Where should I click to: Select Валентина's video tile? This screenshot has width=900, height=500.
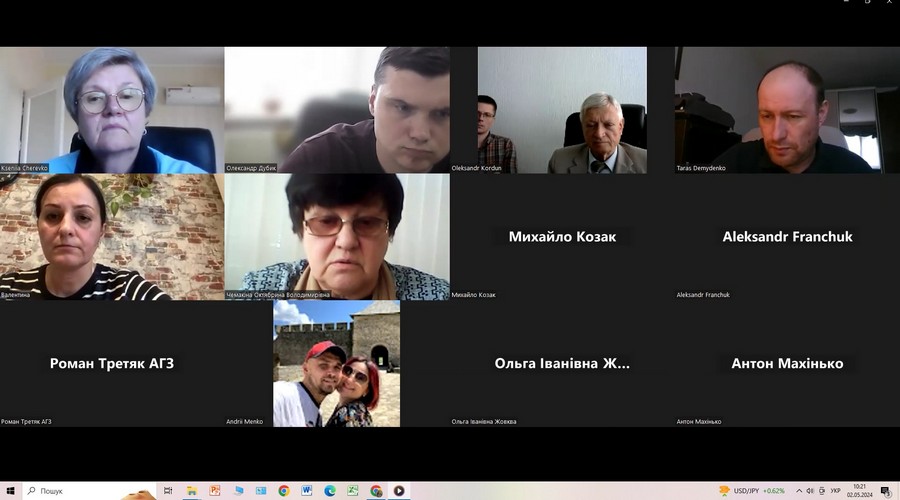(x=112, y=237)
